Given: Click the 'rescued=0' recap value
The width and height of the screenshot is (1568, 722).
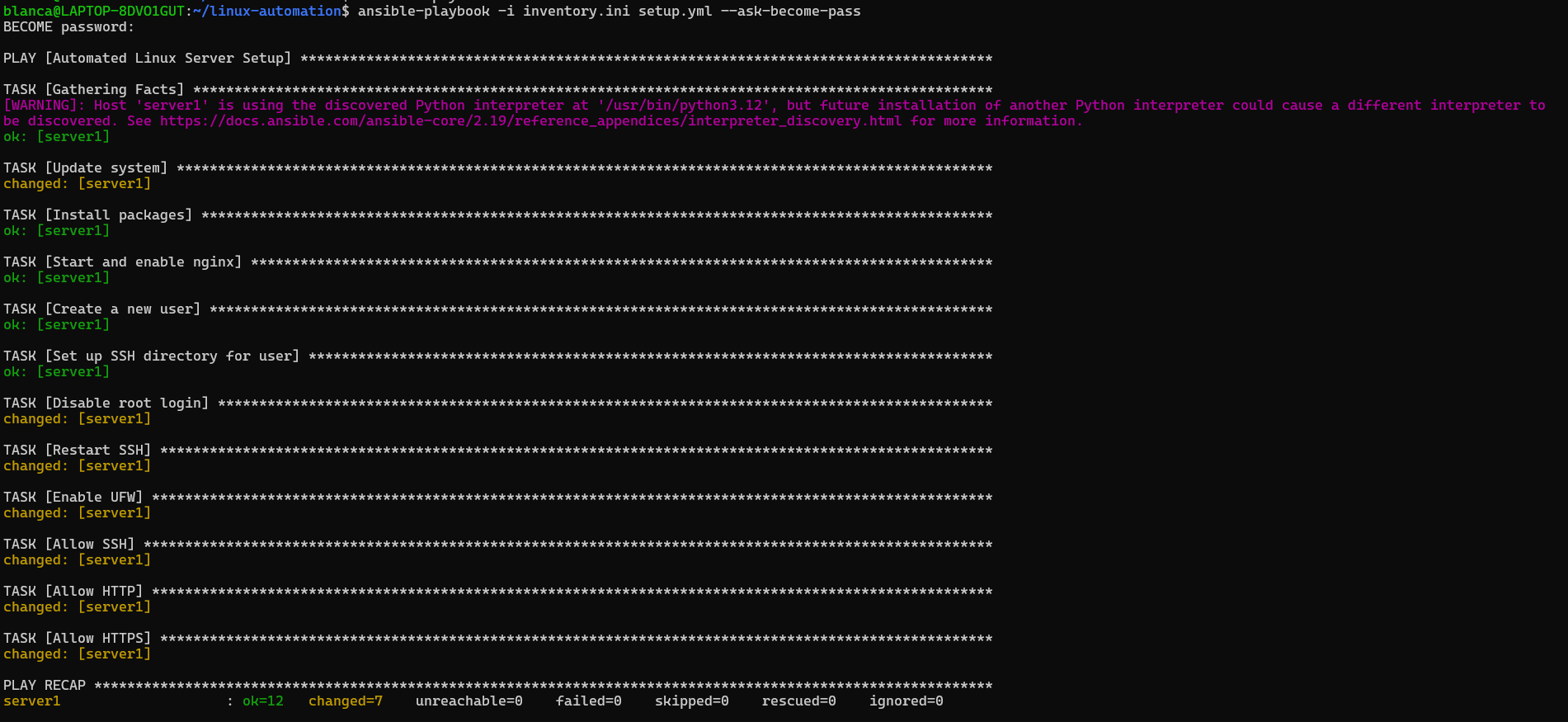Looking at the screenshot, I should pyautogui.click(x=799, y=701).
